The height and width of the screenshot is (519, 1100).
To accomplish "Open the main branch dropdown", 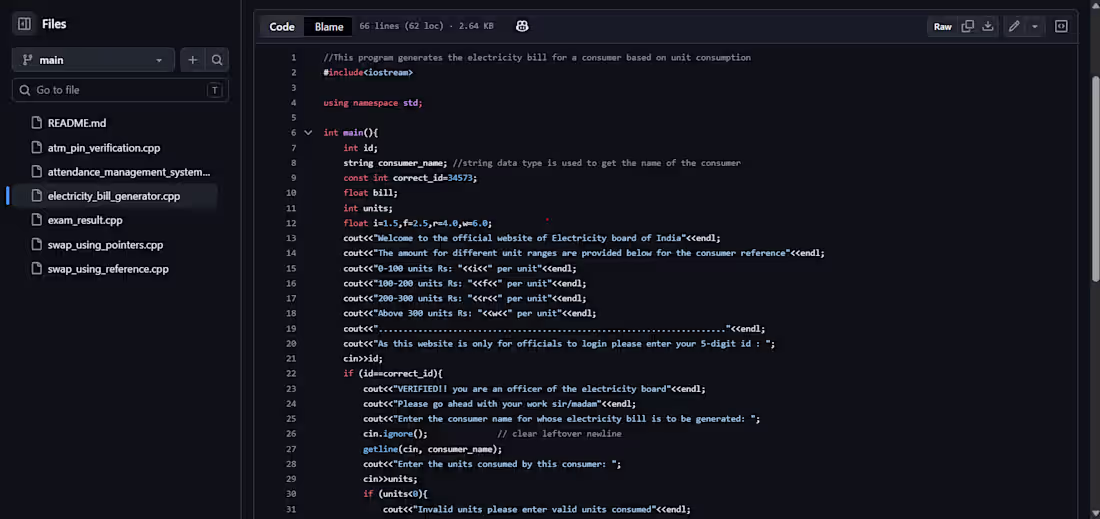I will (x=93, y=60).
